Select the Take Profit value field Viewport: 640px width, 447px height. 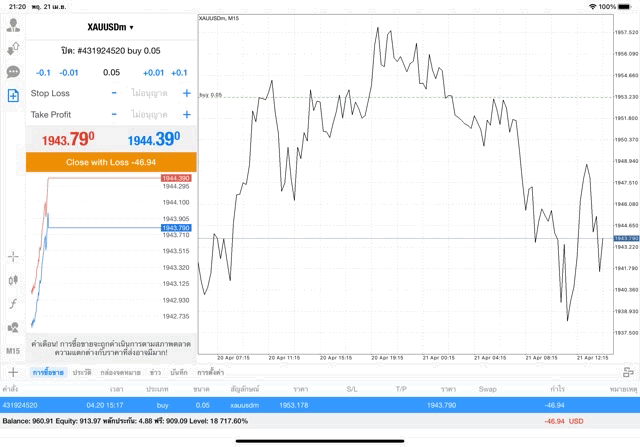[149, 114]
